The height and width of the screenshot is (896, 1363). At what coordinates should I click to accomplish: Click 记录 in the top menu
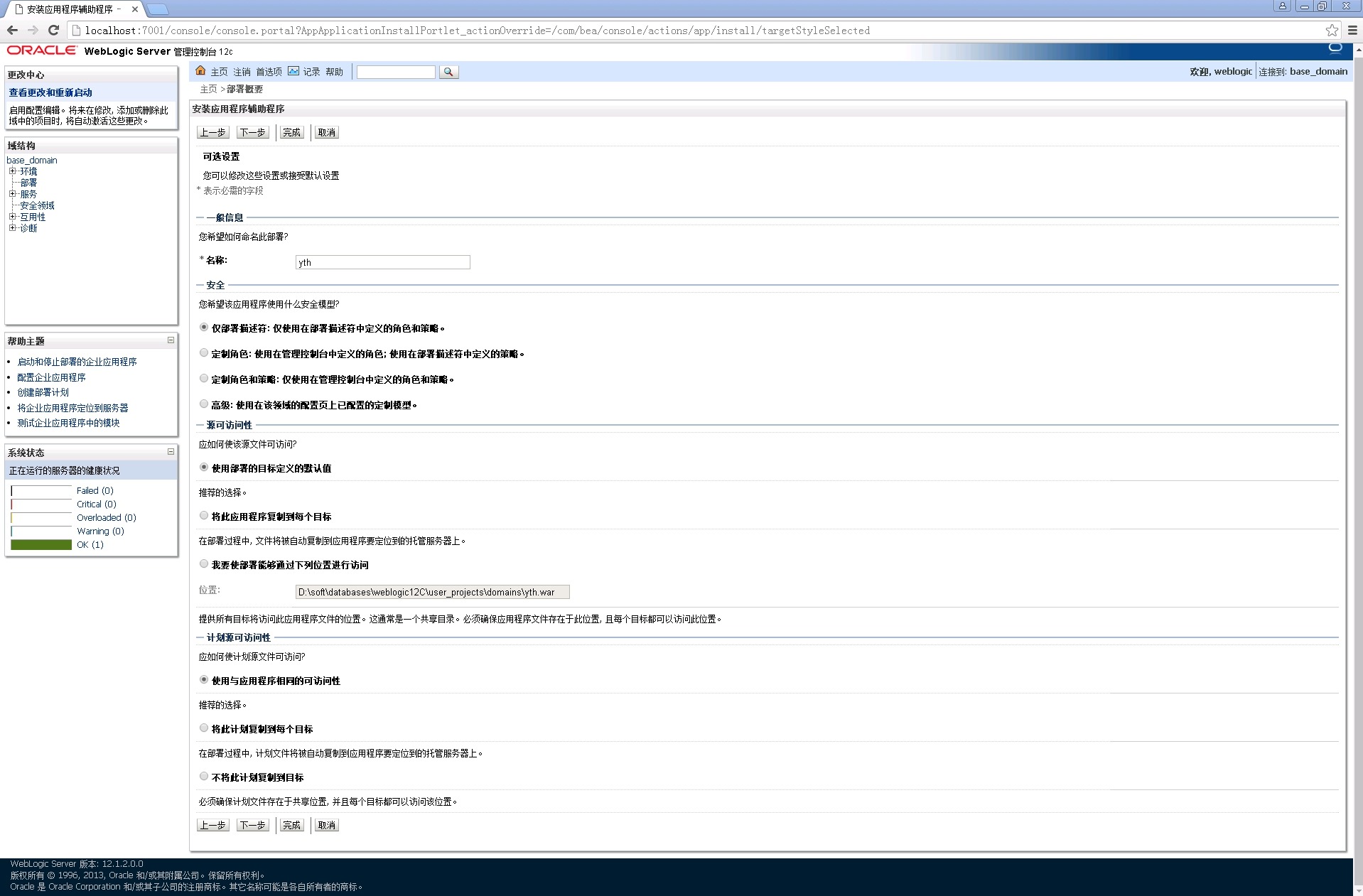tap(311, 72)
